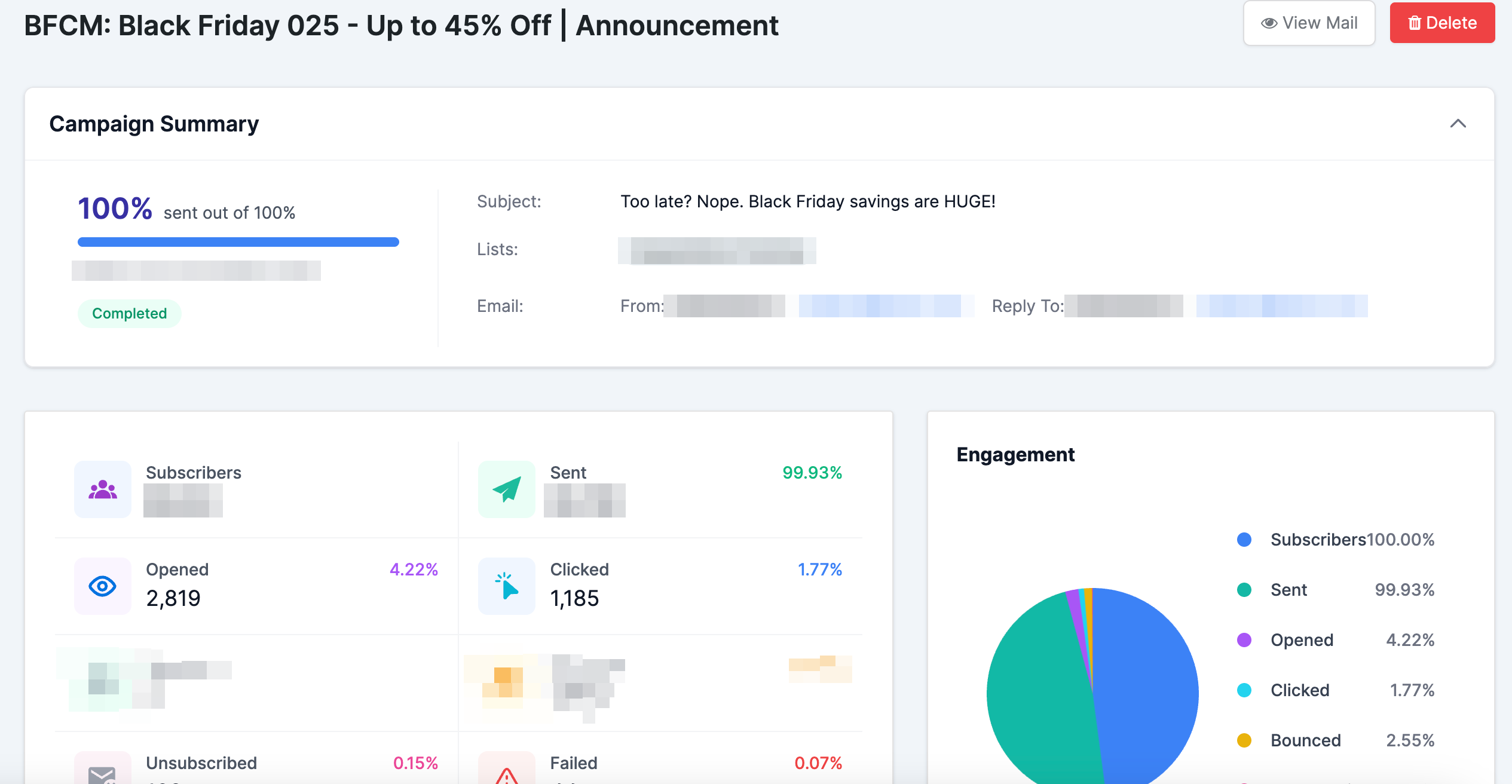Screen dimensions: 1512x784
Task: Click the View Mail button
Action: click(x=1309, y=23)
